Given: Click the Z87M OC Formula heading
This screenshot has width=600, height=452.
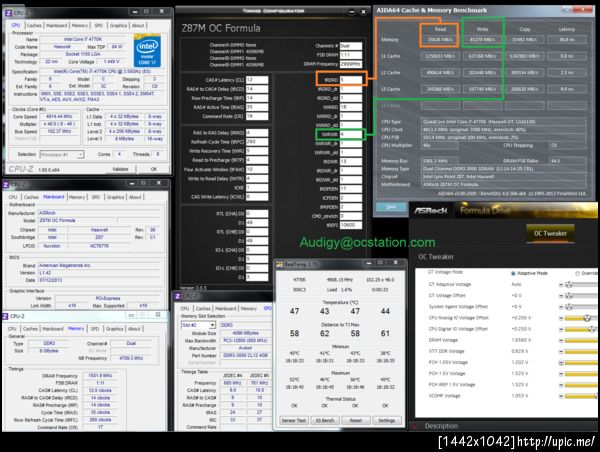Looking at the screenshot, I should (221, 28).
